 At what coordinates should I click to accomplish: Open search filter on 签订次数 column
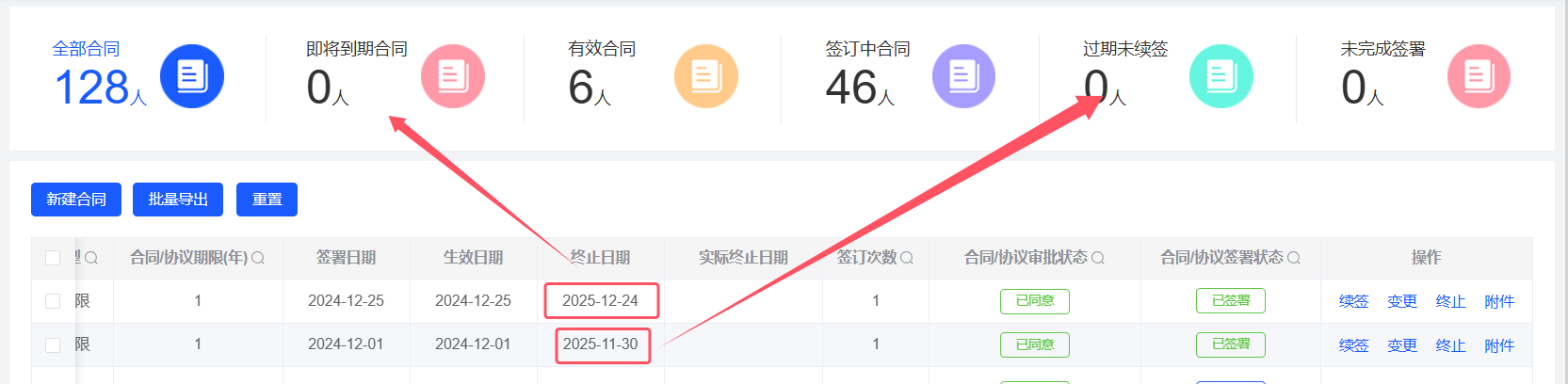[907, 258]
